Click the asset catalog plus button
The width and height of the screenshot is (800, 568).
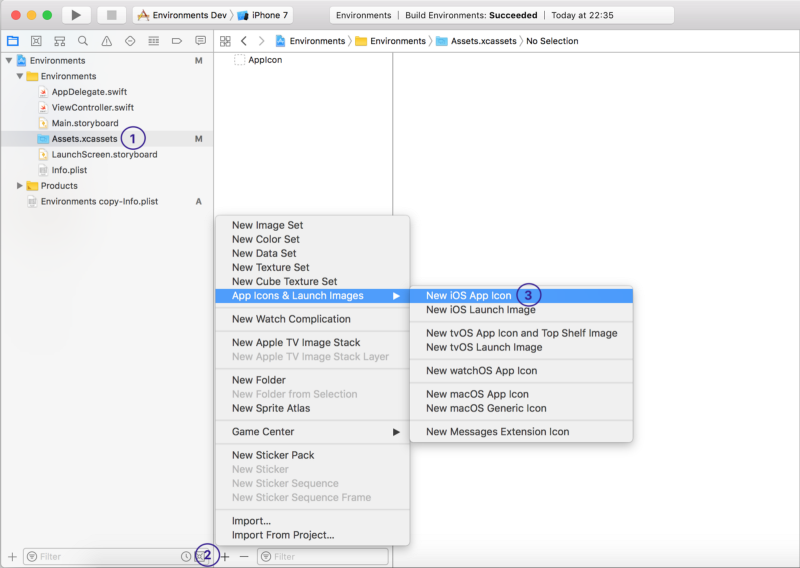pos(225,557)
